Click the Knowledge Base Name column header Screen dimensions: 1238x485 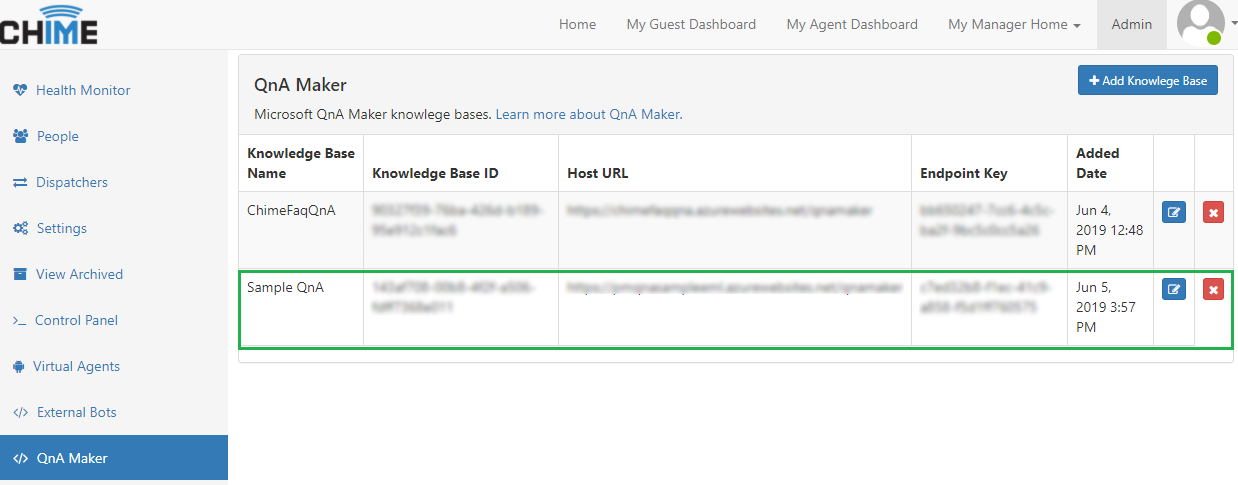pyautogui.click(x=301, y=163)
